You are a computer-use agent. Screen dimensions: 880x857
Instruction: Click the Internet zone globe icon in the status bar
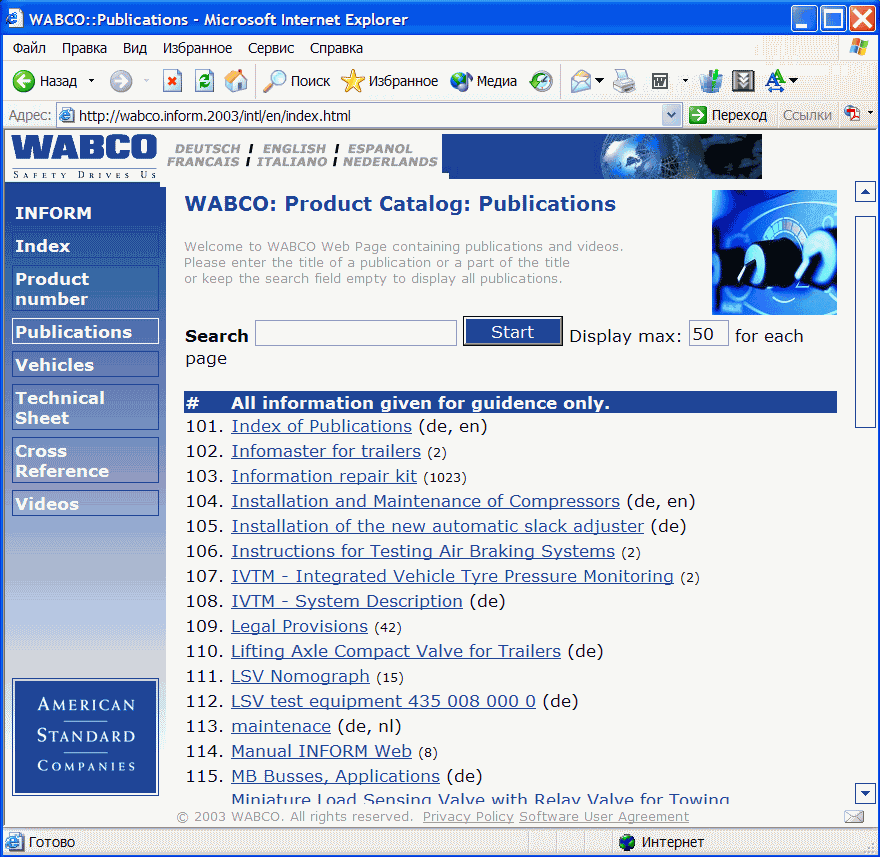626,842
